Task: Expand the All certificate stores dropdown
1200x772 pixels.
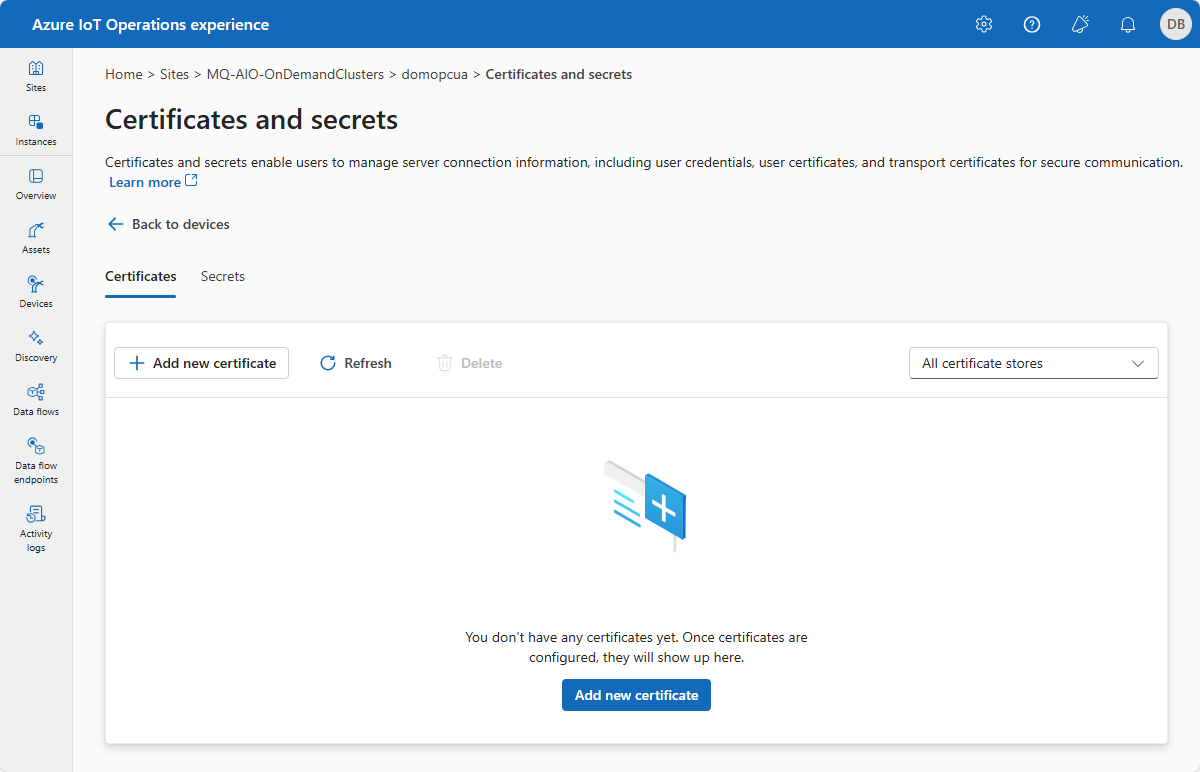Action: coord(1034,363)
